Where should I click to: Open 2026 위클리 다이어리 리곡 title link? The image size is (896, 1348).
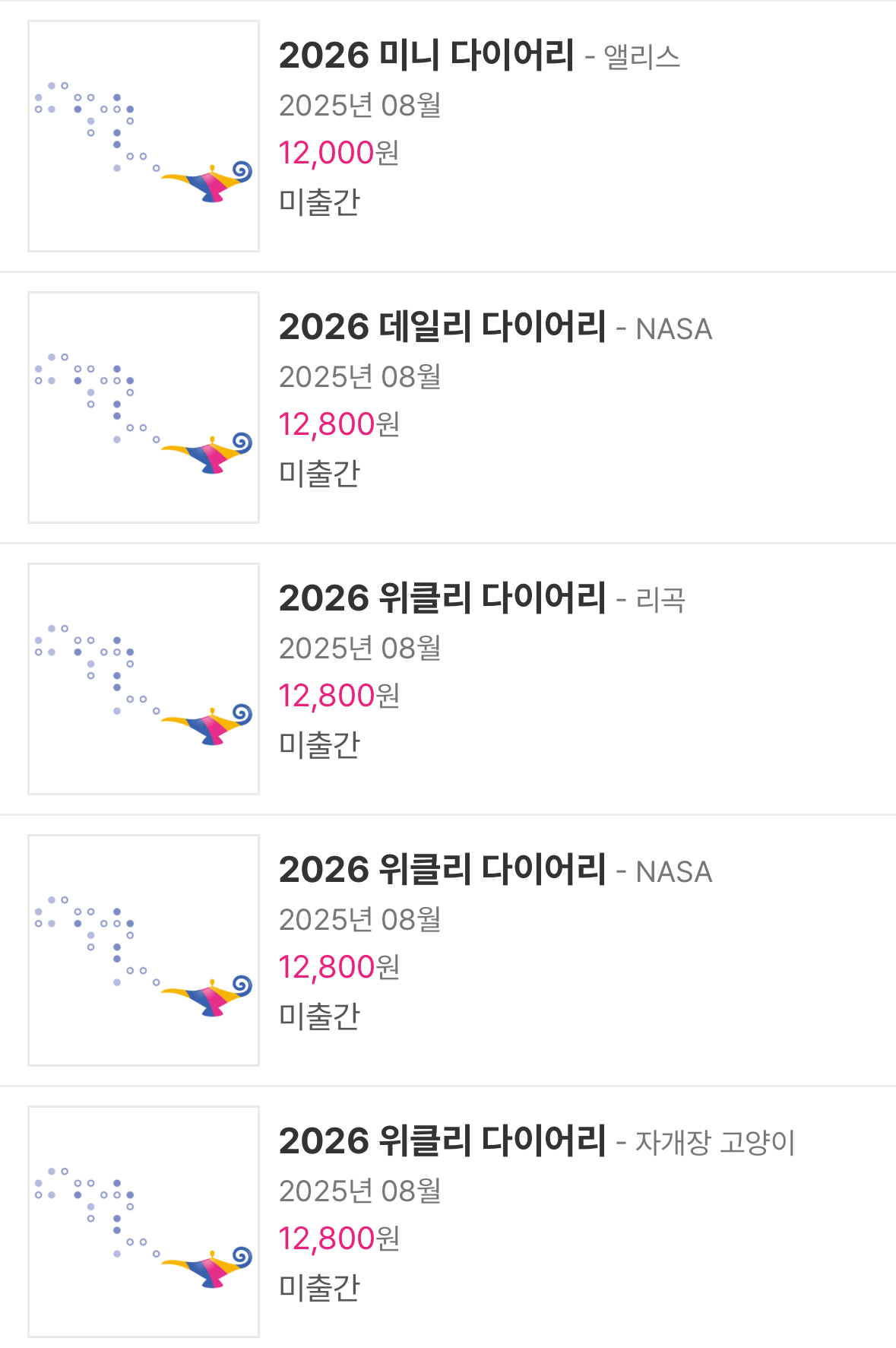tap(442, 598)
